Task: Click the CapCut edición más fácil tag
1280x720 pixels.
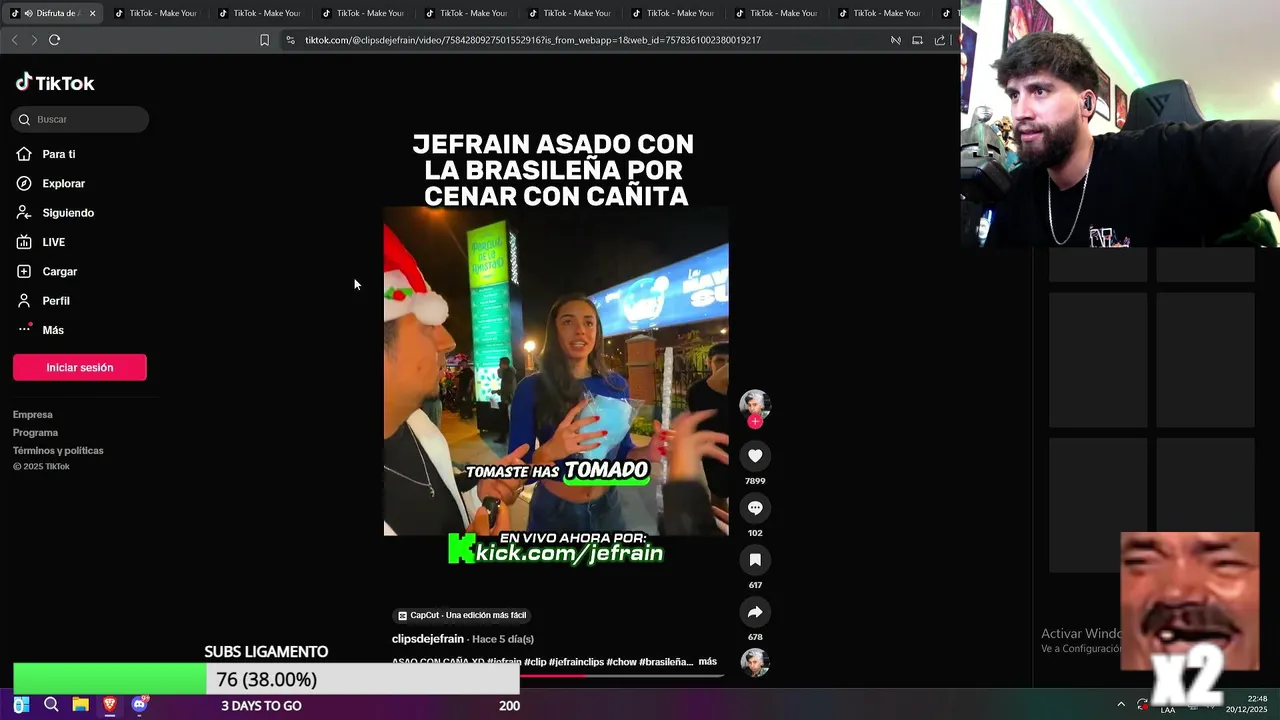Action: (x=462, y=615)
